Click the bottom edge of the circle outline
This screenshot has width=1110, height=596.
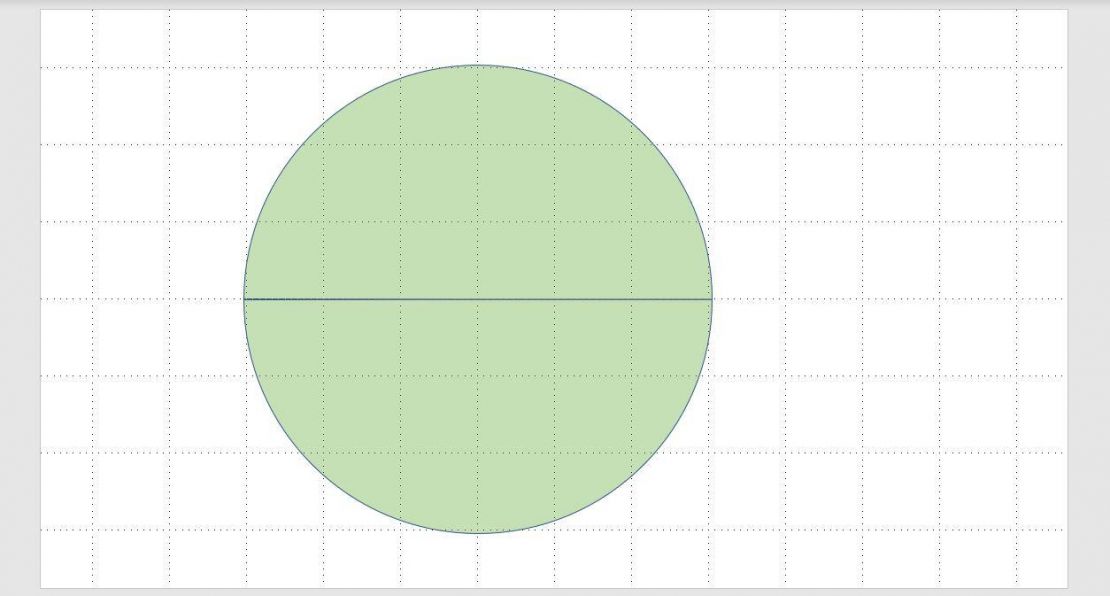point(477,534)
